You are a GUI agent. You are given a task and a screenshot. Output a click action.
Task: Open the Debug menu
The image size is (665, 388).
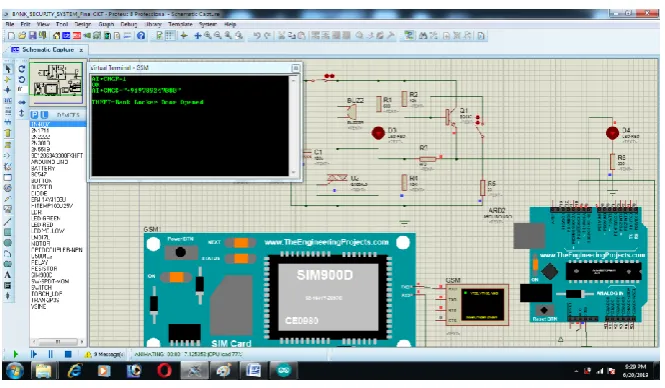(129, 25)
